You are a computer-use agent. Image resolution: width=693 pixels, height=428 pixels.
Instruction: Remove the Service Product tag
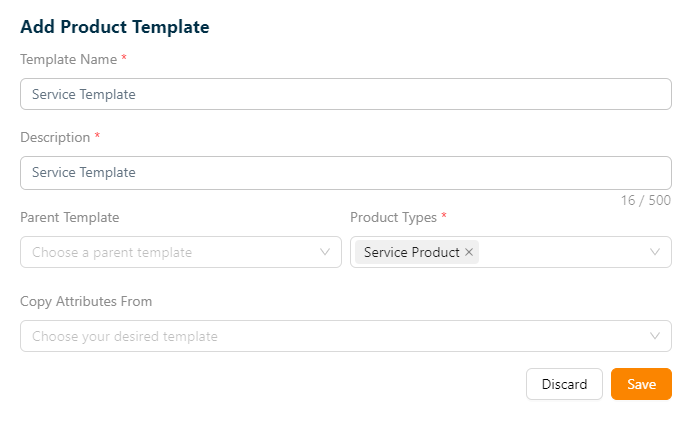(x=469, y=252)
